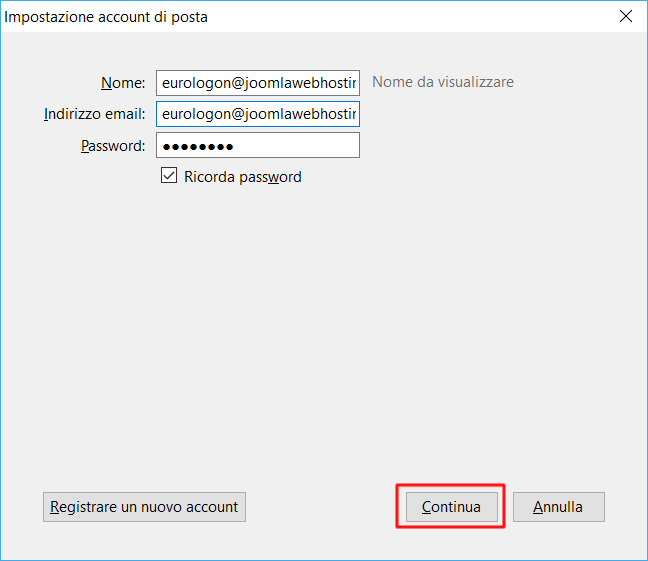Click the Ricorda password label text
Viewport: 648px width, 561px height.
coord(242,177)
